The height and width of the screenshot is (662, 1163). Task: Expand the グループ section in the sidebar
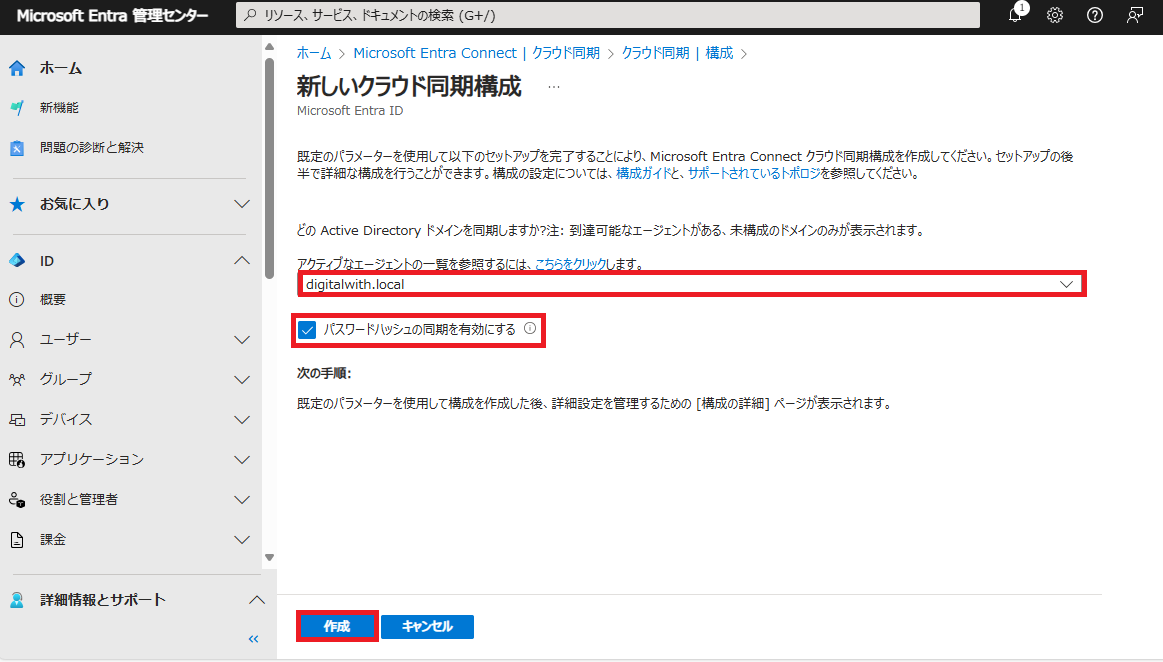tap(242, 379)
